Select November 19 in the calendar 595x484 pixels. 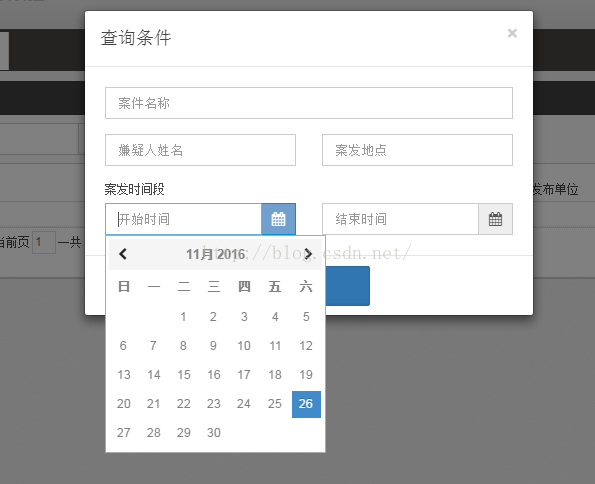pyautogui.click(x=306, y=375)
